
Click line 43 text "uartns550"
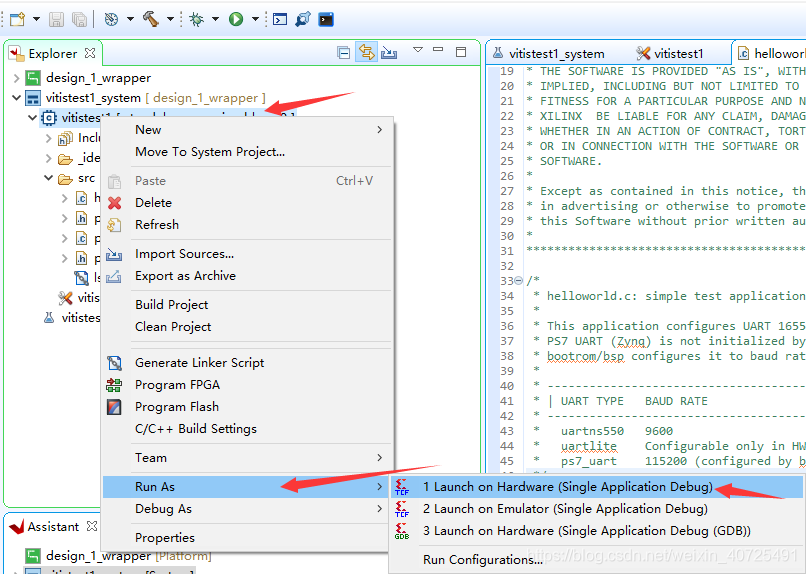[x=592, y=431]
